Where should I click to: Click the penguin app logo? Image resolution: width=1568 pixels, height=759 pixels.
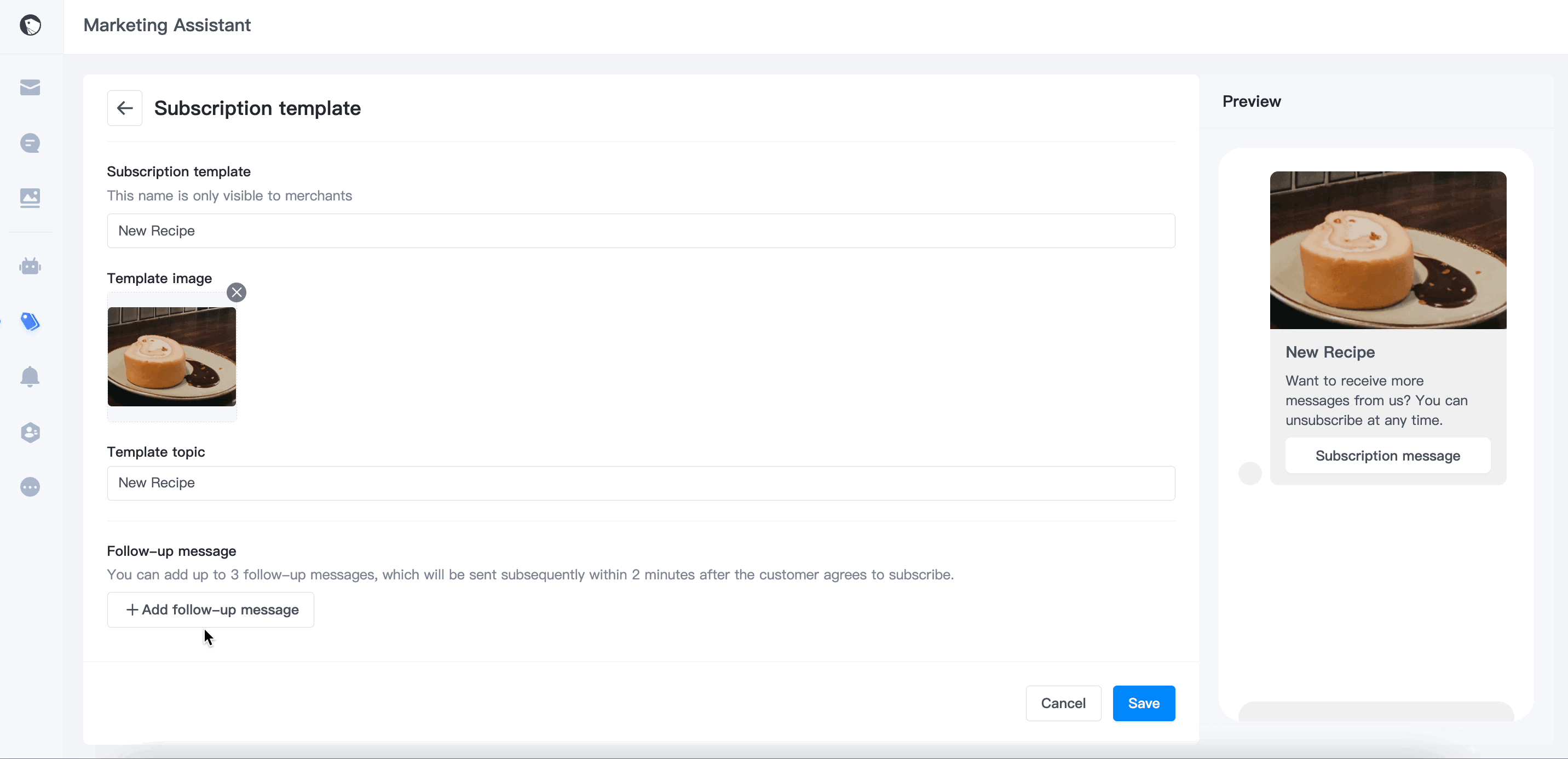coord(30,25)
